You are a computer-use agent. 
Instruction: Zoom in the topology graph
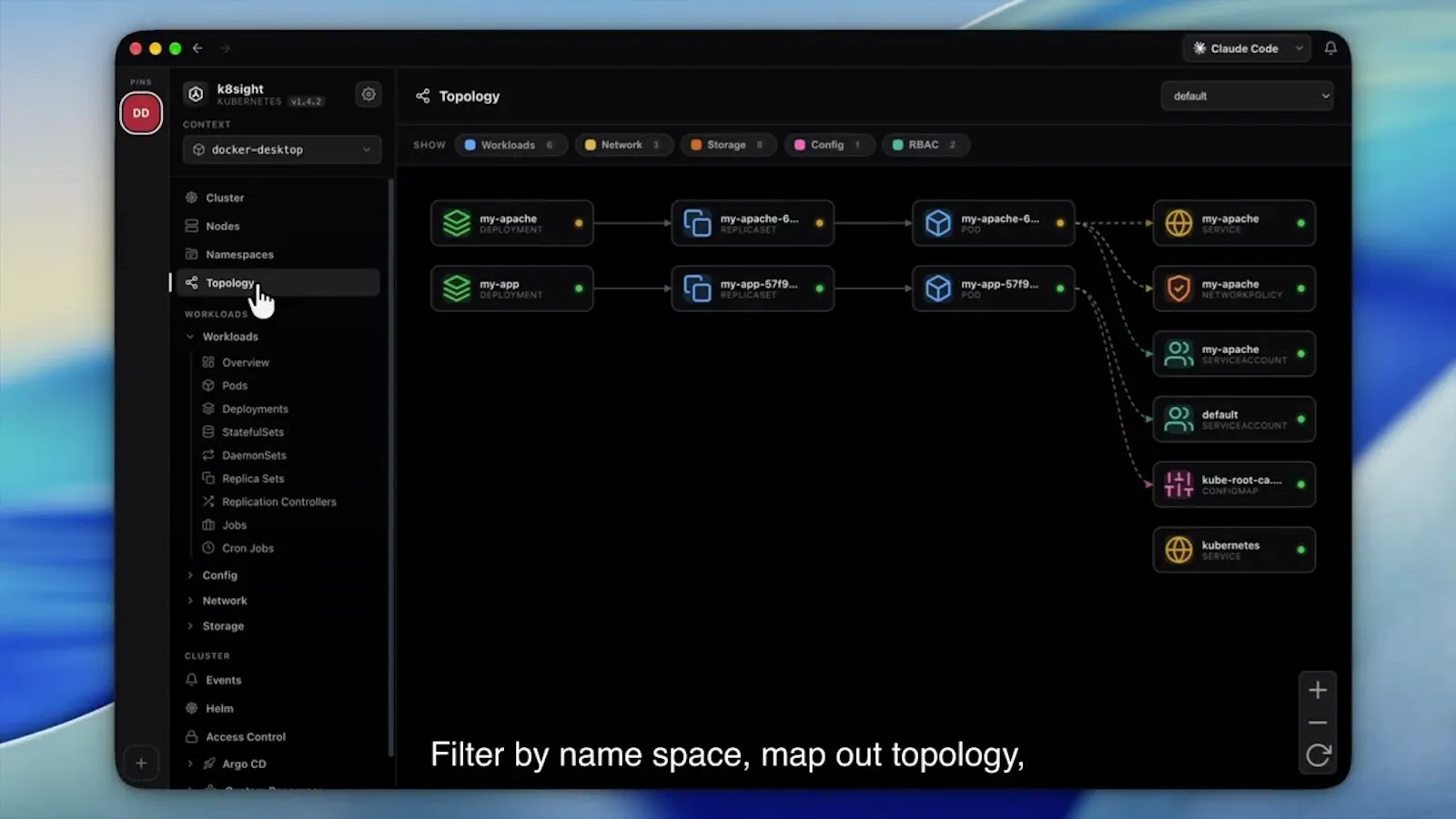tap(1317, 690)
